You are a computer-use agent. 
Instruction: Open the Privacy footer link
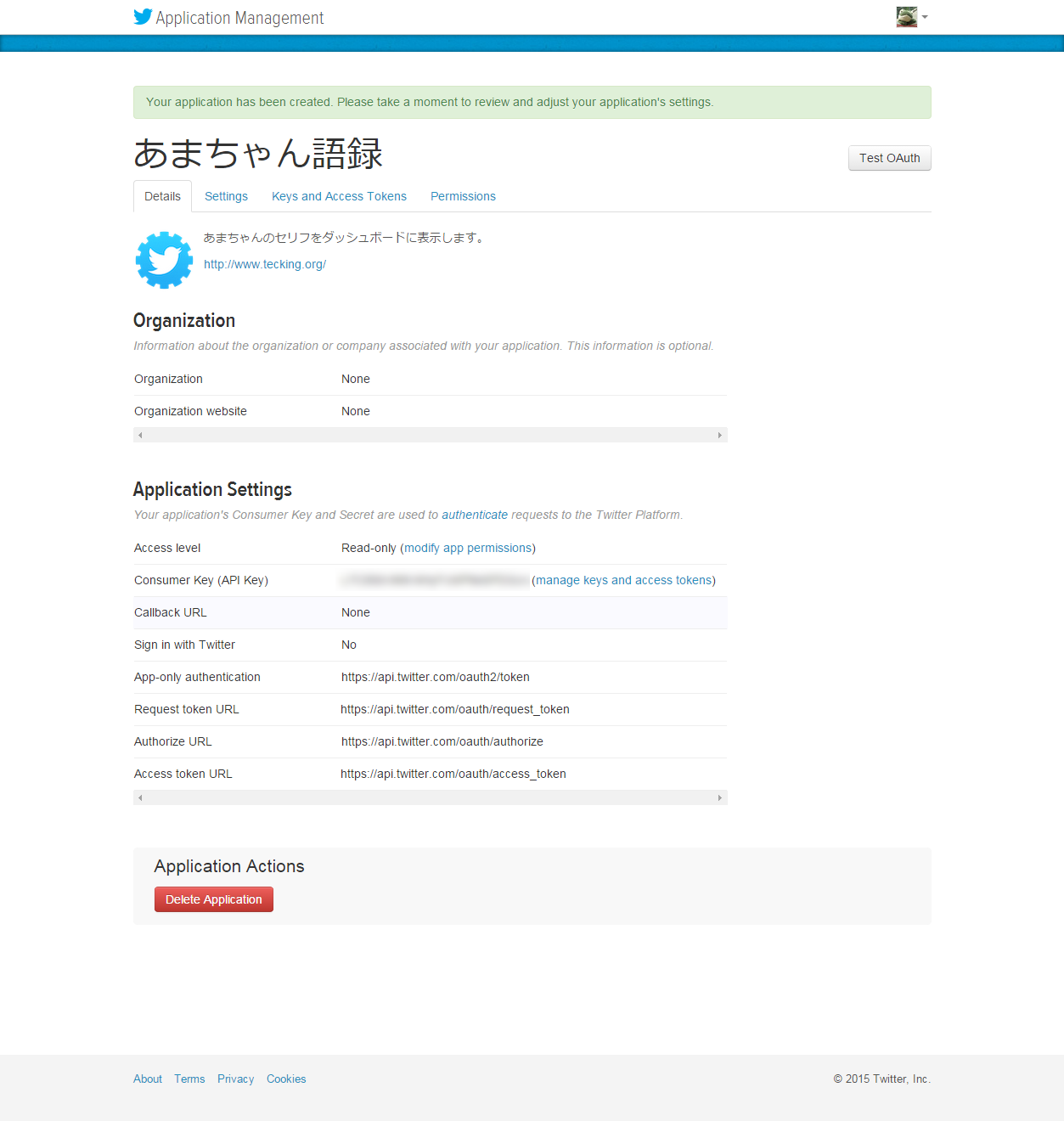[235, 1079]
